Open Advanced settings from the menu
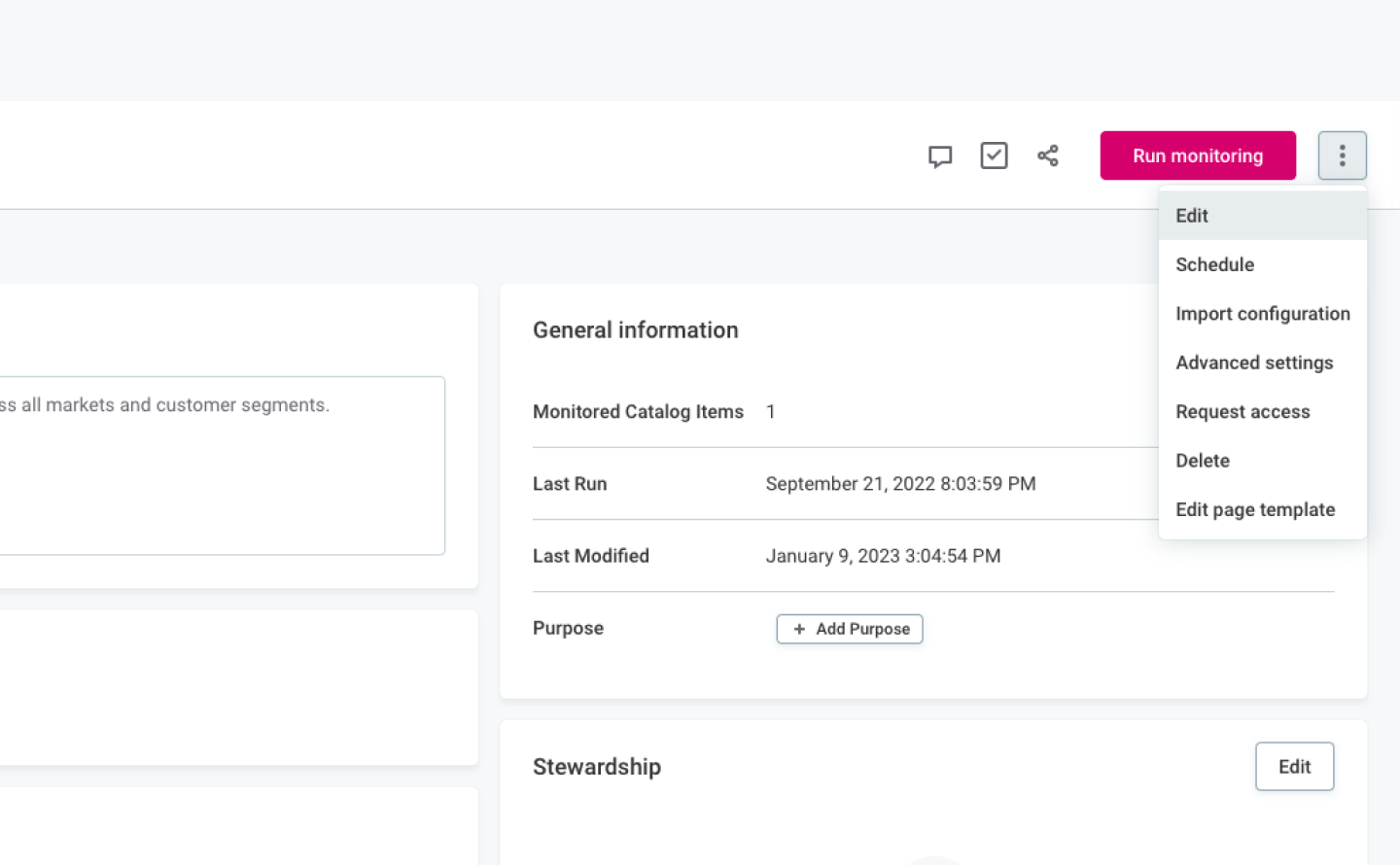1400x865 pixels. 1254,363
